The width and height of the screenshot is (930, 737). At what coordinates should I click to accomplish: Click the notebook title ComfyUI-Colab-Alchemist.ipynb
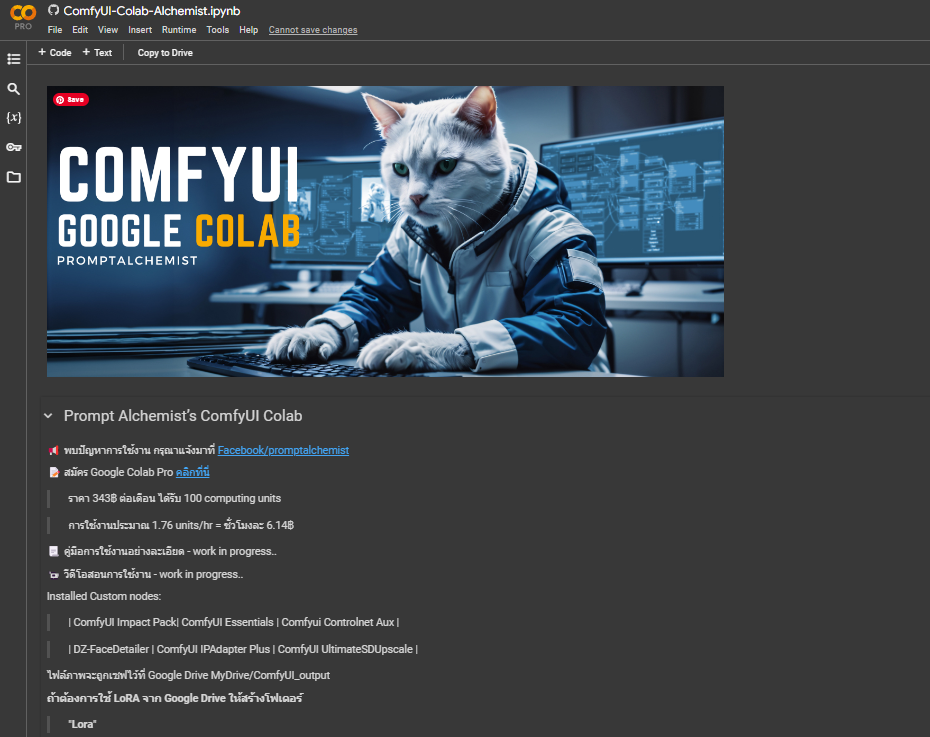(x=152, y=11)
